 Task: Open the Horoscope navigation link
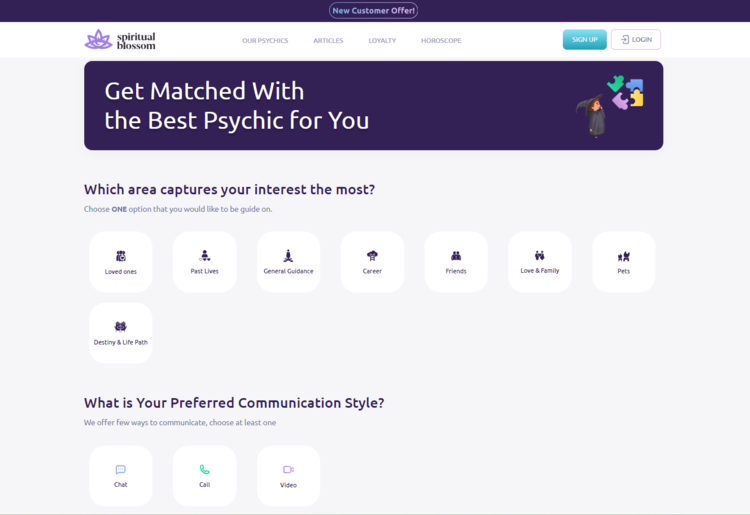tap(441, 41)
